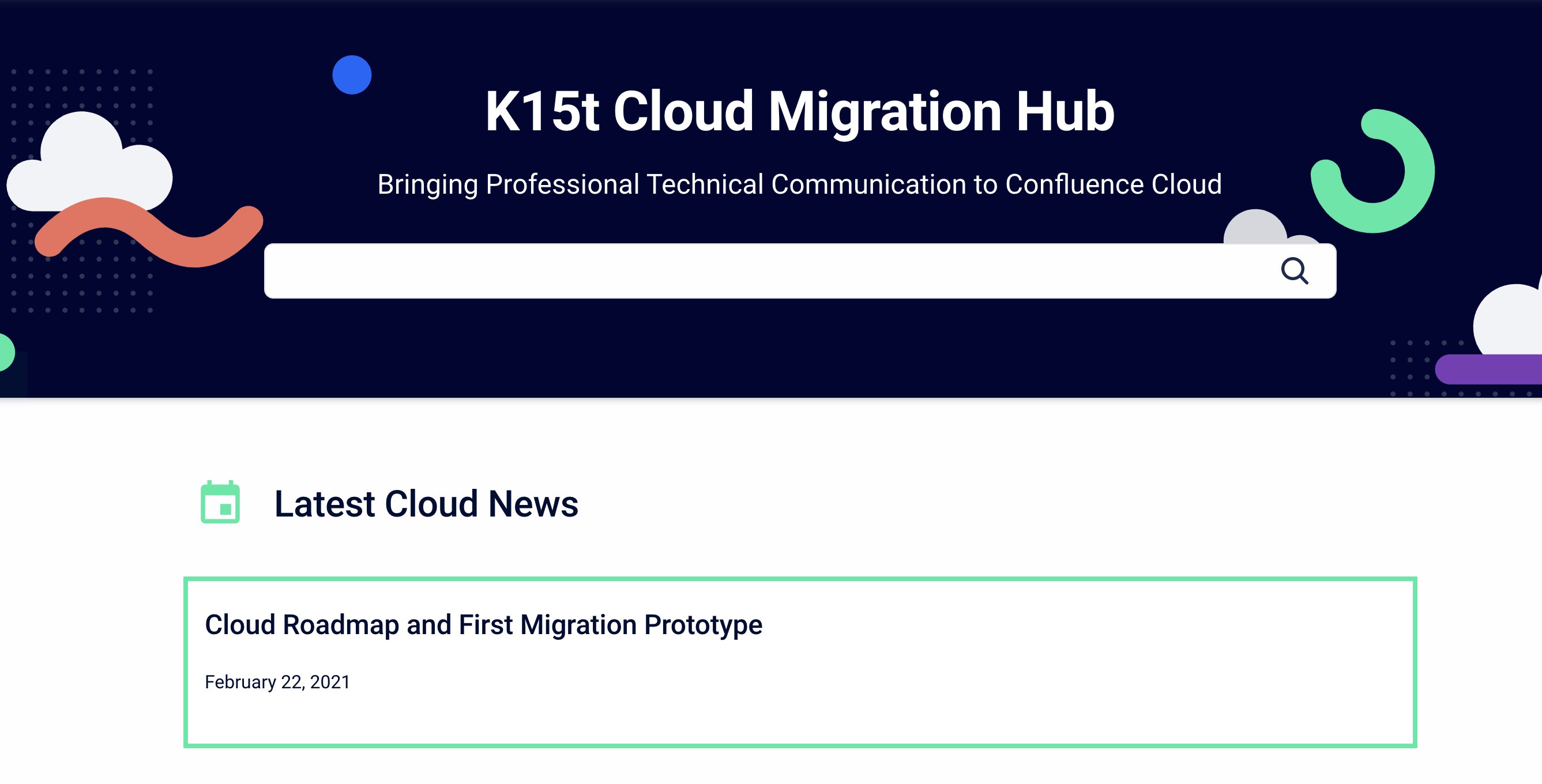Click the small gray cloud above search box

click(1254, 229)
